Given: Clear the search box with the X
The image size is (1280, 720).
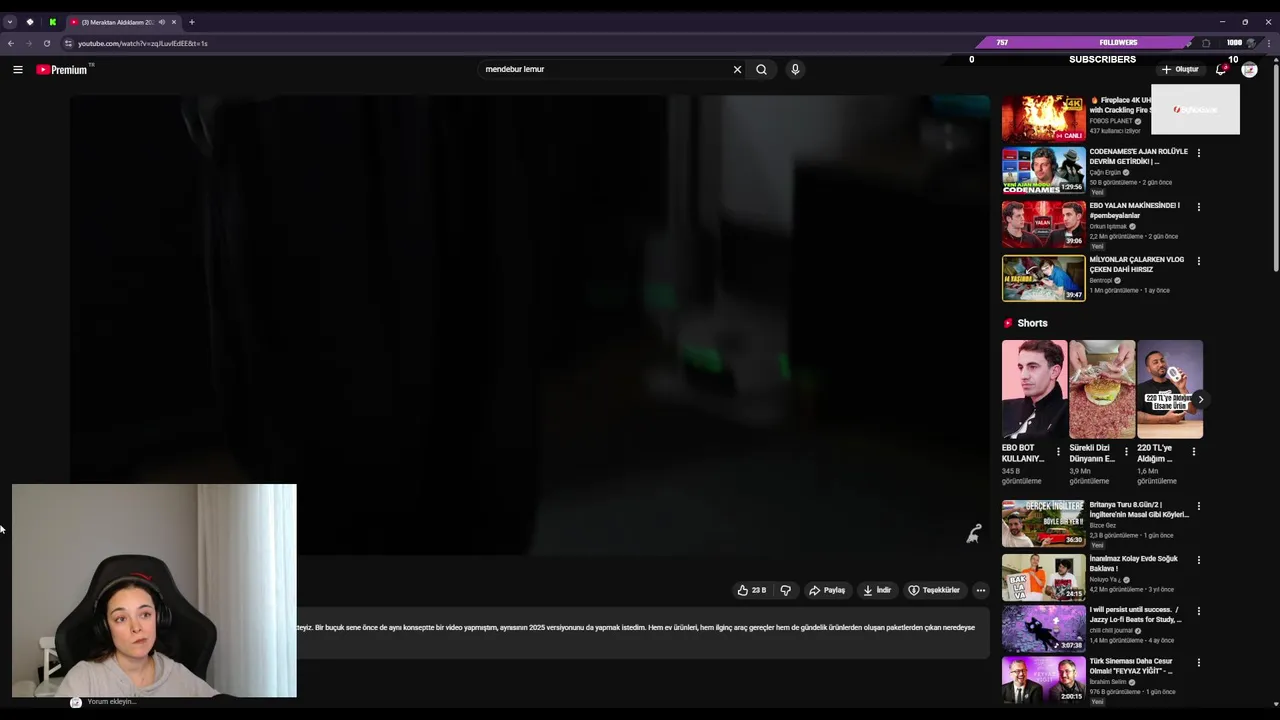Looking at the screenshot, I should (x=737, y=69).
